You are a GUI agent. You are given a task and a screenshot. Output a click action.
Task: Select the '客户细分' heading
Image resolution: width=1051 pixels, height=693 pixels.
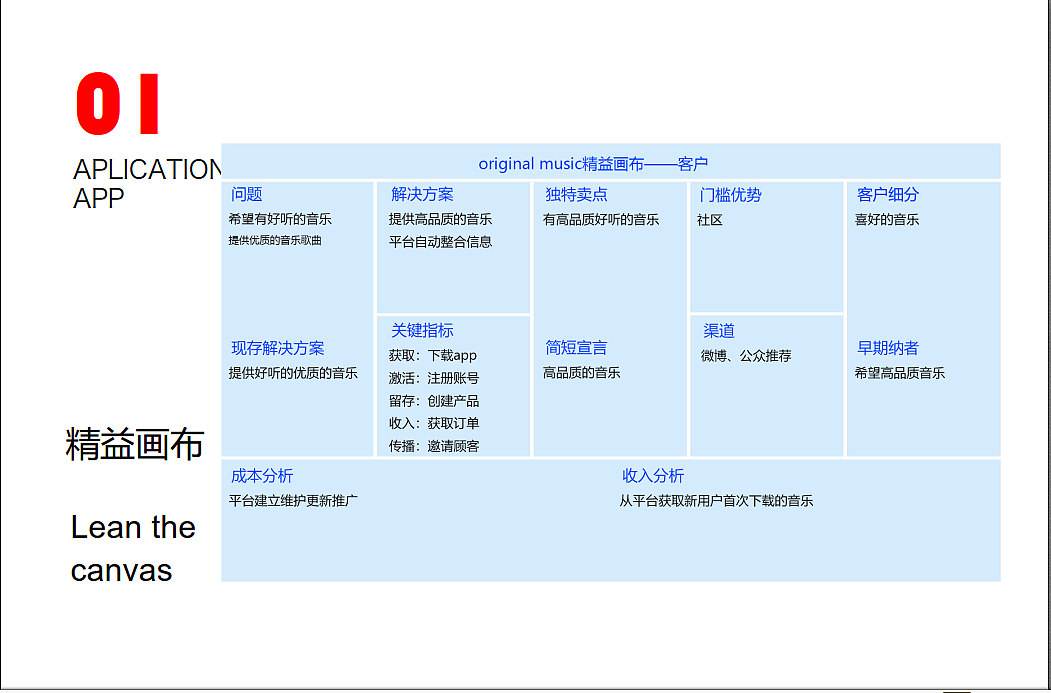pos(888,194)
